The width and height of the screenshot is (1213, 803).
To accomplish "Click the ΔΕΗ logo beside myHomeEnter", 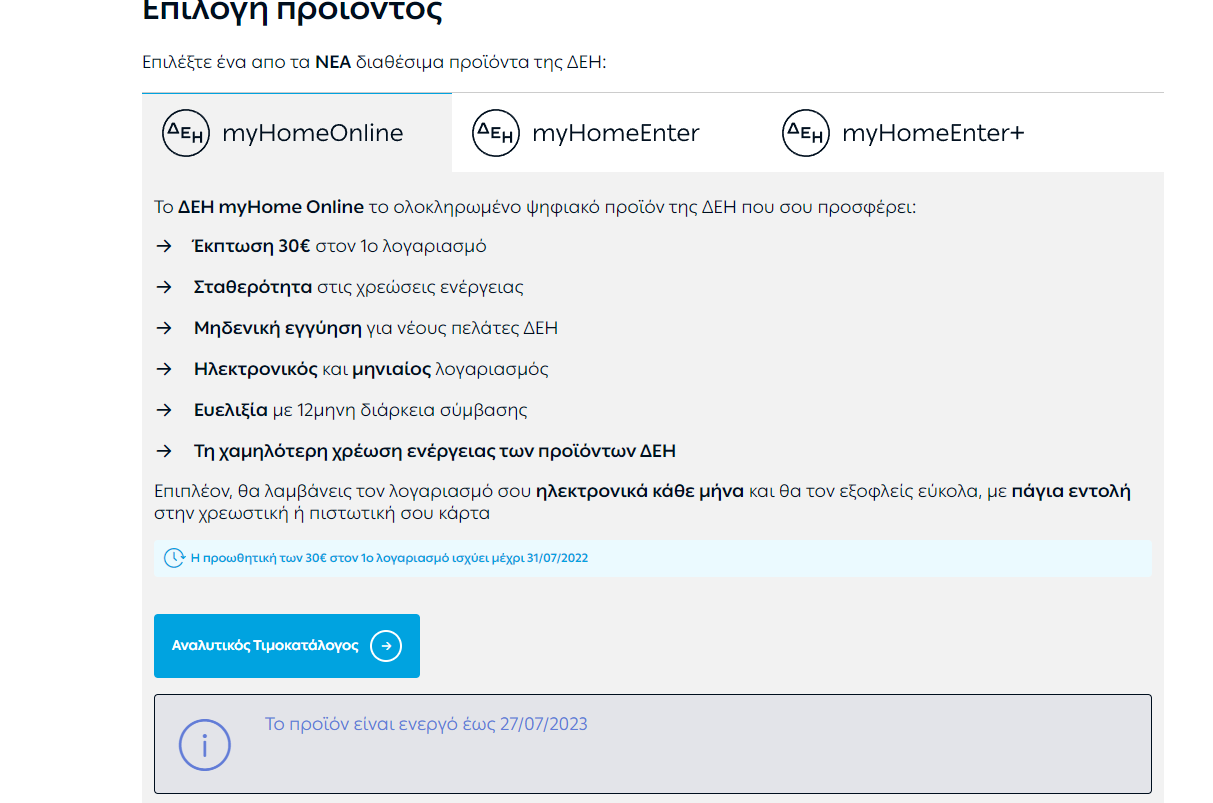I will tap(496, 133).
